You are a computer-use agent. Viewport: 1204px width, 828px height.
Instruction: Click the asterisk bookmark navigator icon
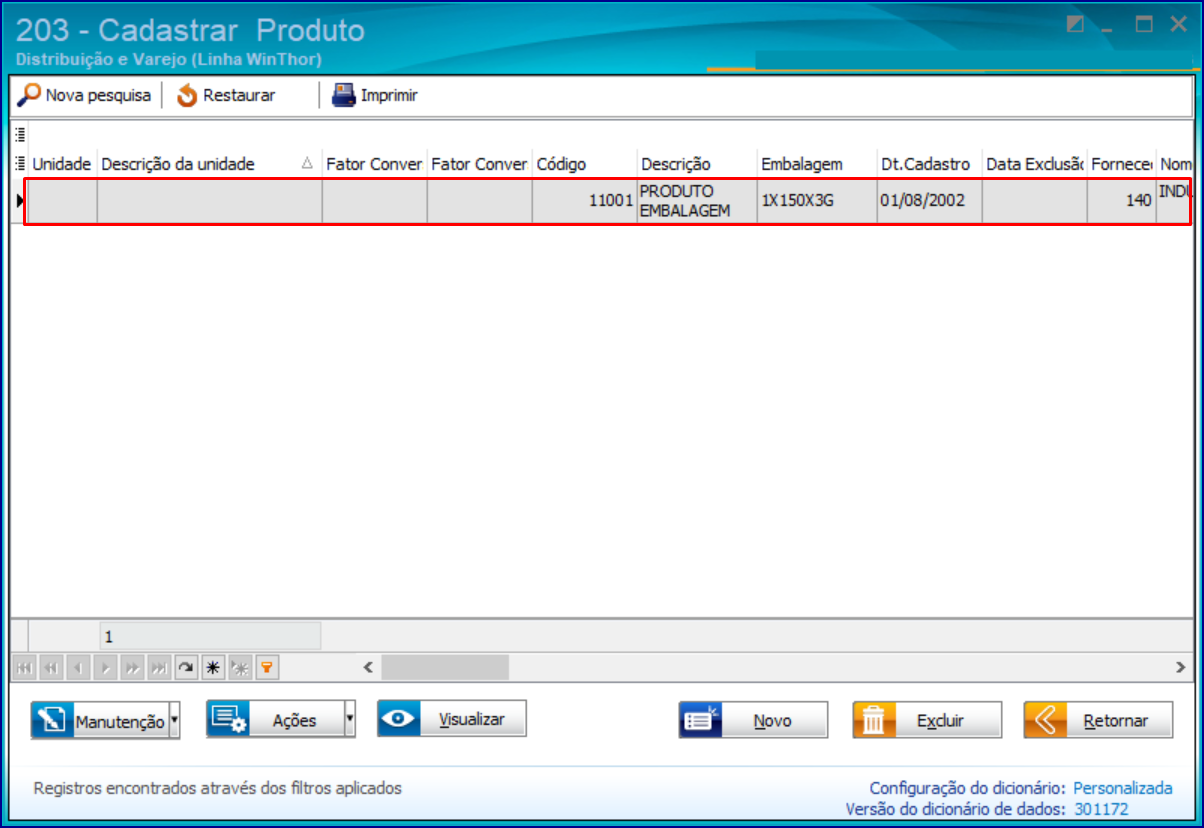213,667
